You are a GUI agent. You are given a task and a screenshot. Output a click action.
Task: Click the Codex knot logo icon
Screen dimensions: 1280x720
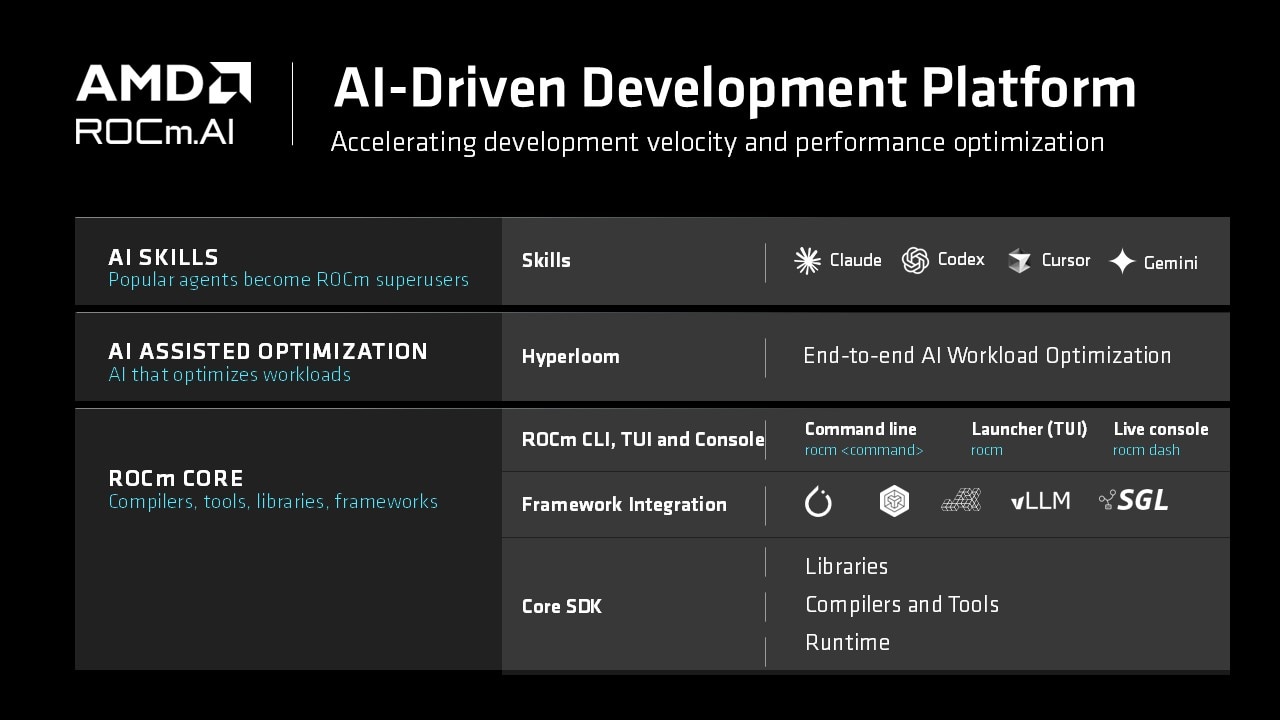pyautogui.click(x=915, y=261)
